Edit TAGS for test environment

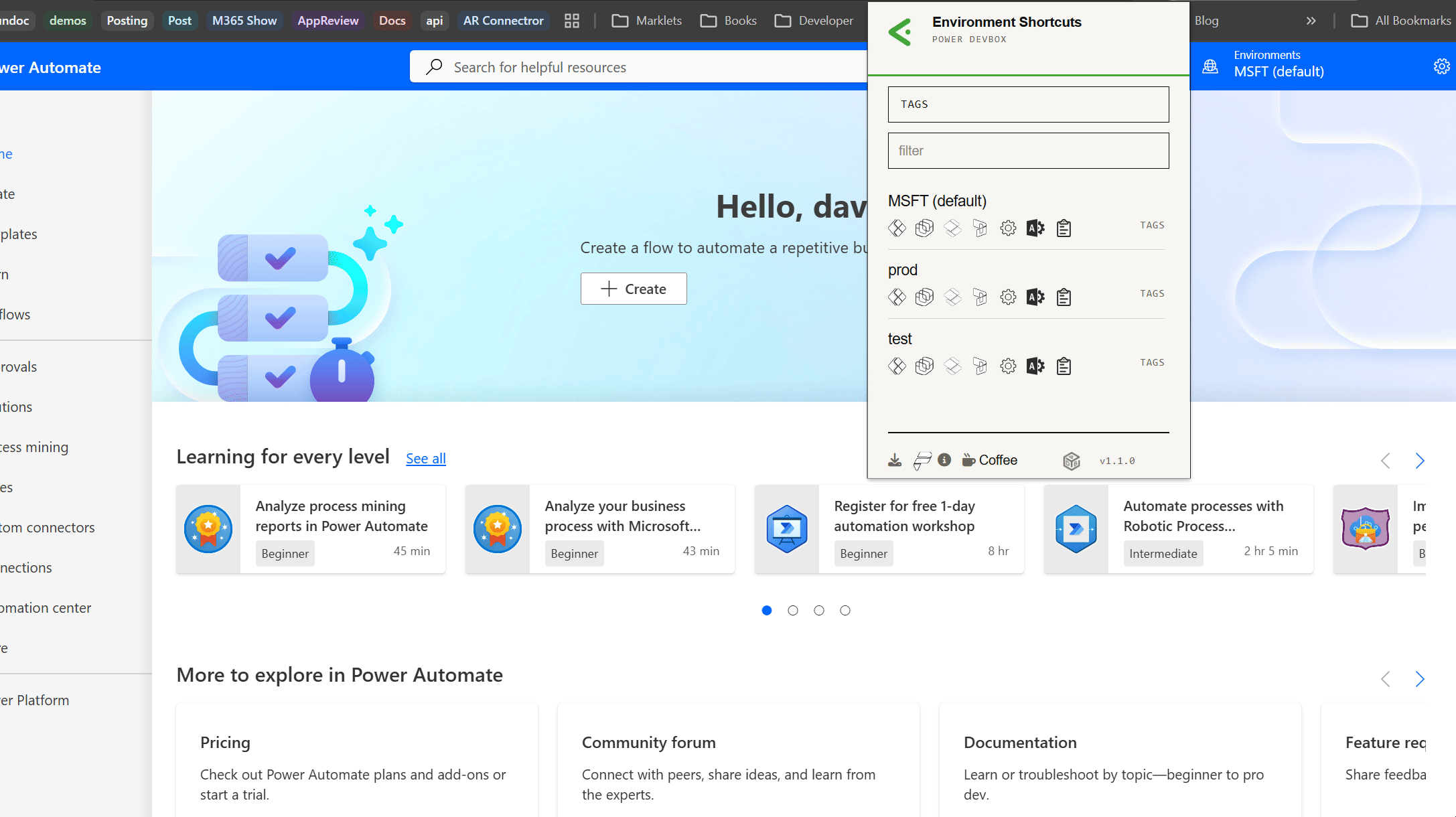click(x=1152, y=362)
